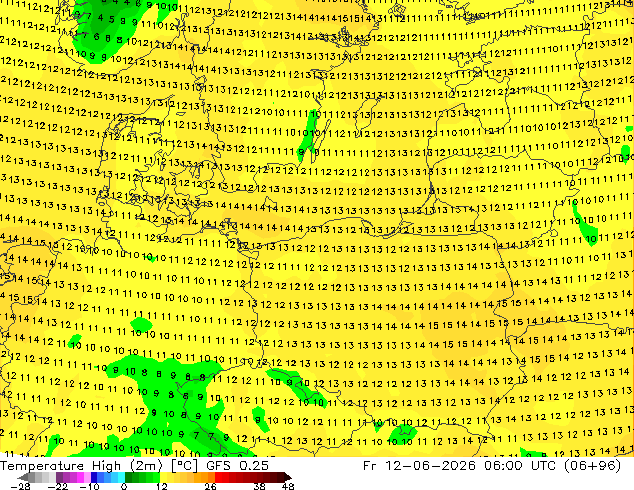Select the green segment of the color scale
The width and height of the screenshot is (634, 490).
142,477
